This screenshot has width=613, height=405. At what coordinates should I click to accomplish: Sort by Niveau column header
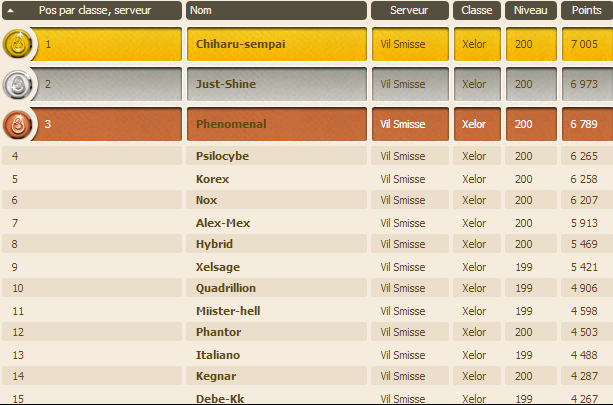pos(531,10)
